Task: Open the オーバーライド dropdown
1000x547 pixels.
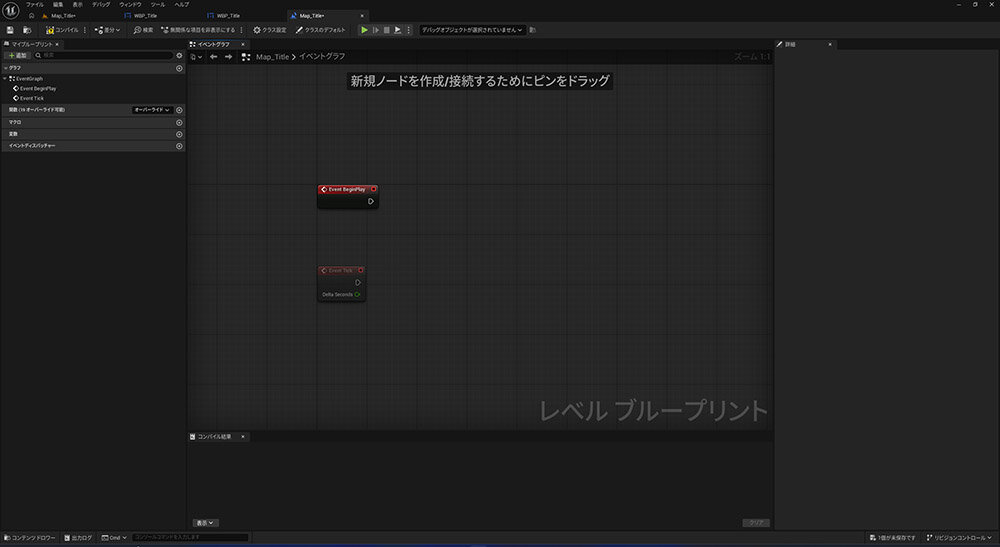Action: [151, 110]
